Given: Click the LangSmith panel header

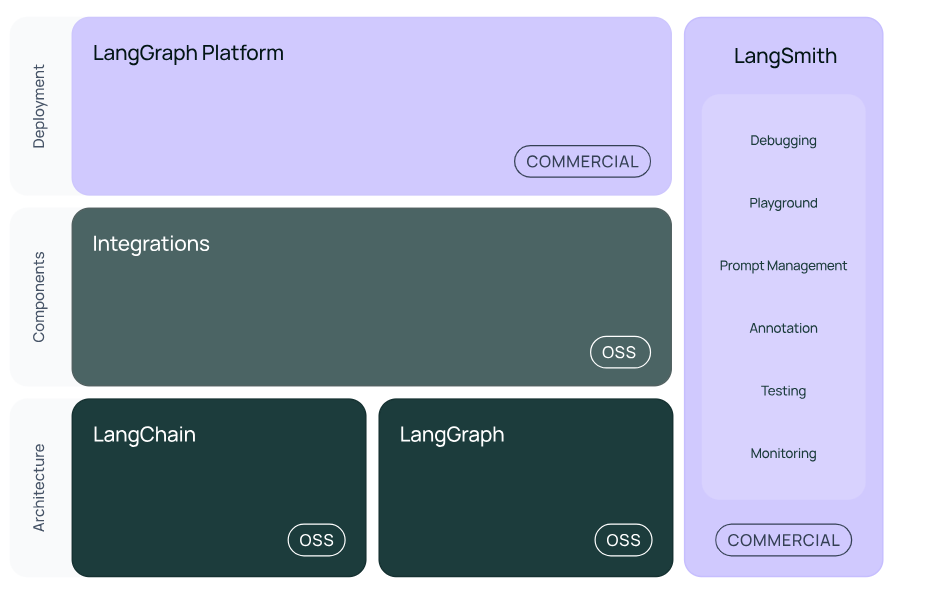Looking at the screenshot, I should pyautogui.click(x=784, y=56).
